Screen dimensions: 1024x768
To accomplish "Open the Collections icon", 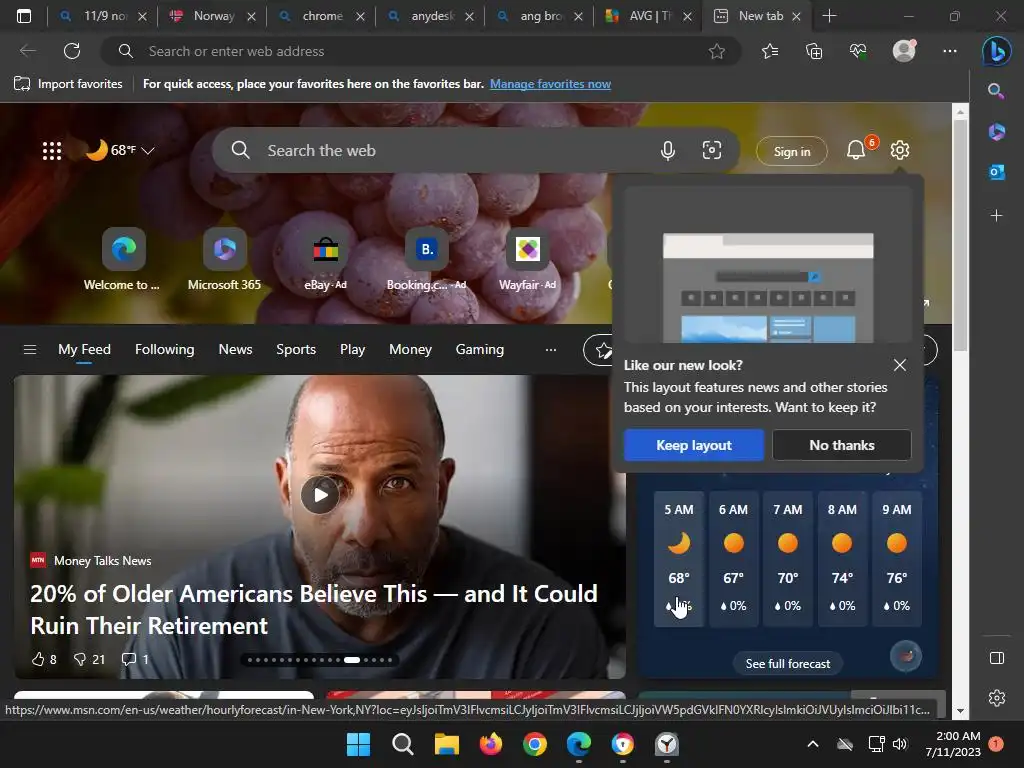I will pos(814,51).
